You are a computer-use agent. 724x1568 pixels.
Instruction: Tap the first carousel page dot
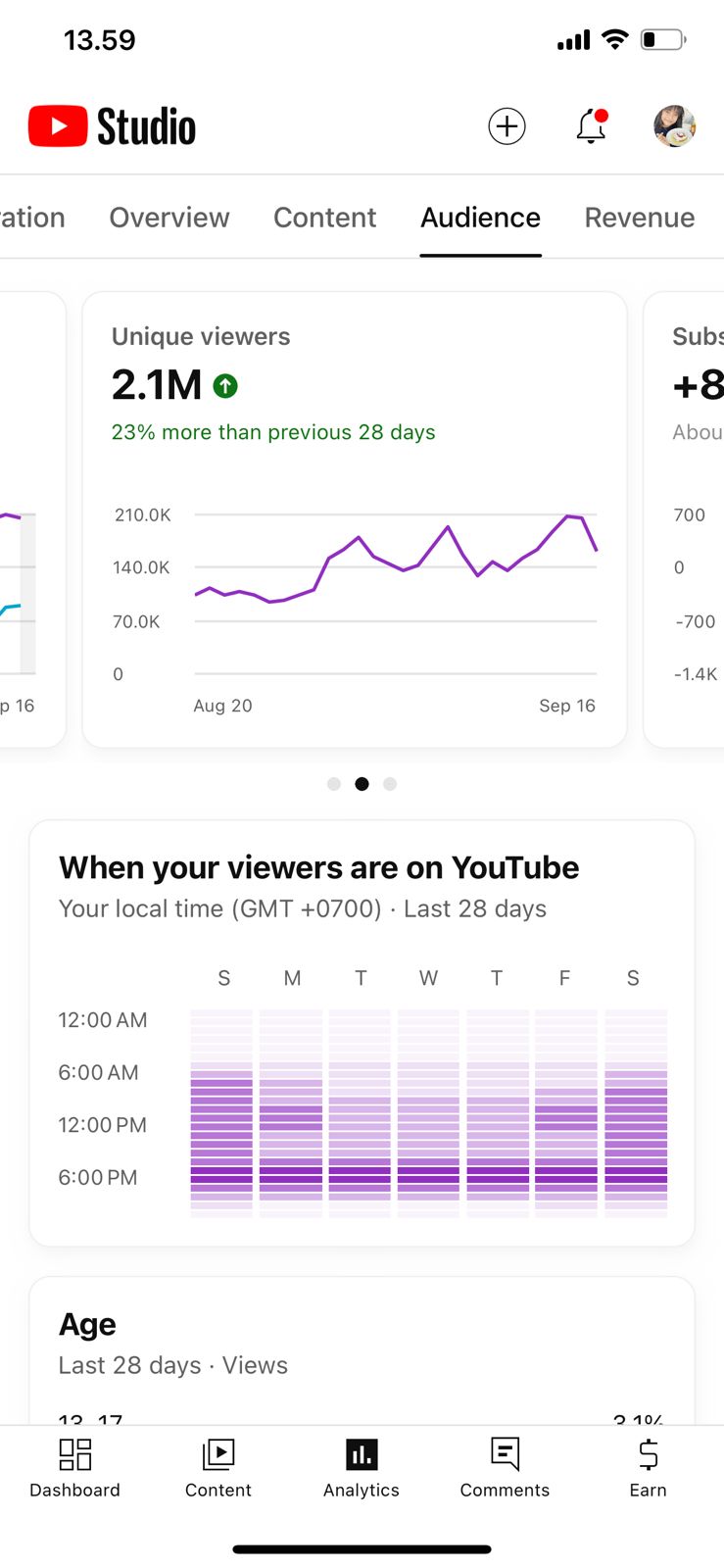click(334, 784)
